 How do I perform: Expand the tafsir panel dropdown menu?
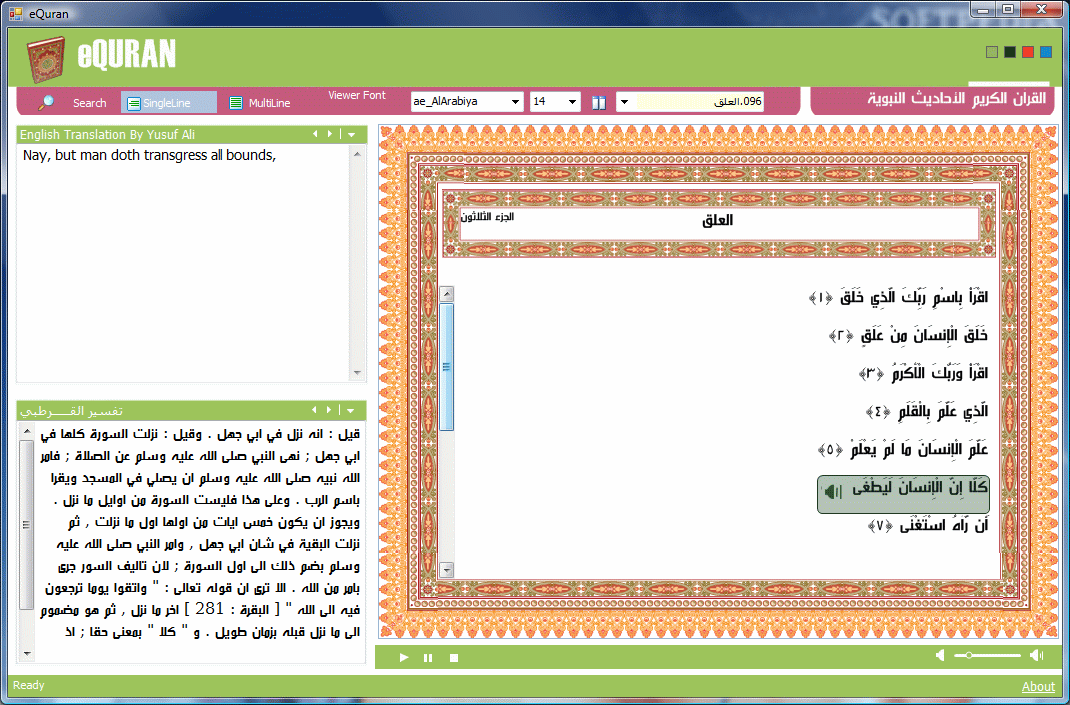click(x=351, y=411)
